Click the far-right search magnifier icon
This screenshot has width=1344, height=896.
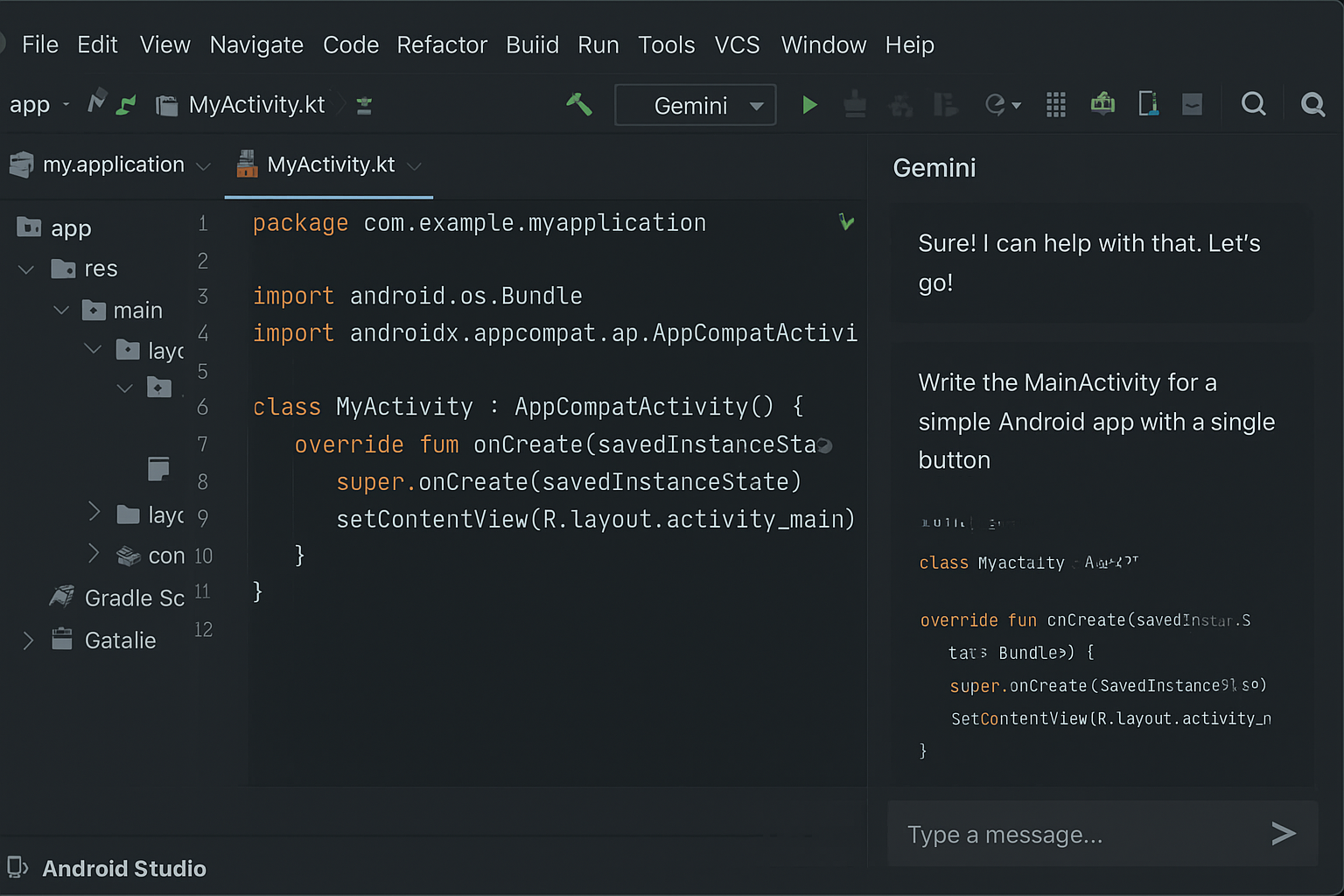click(x=1312, y=105)
